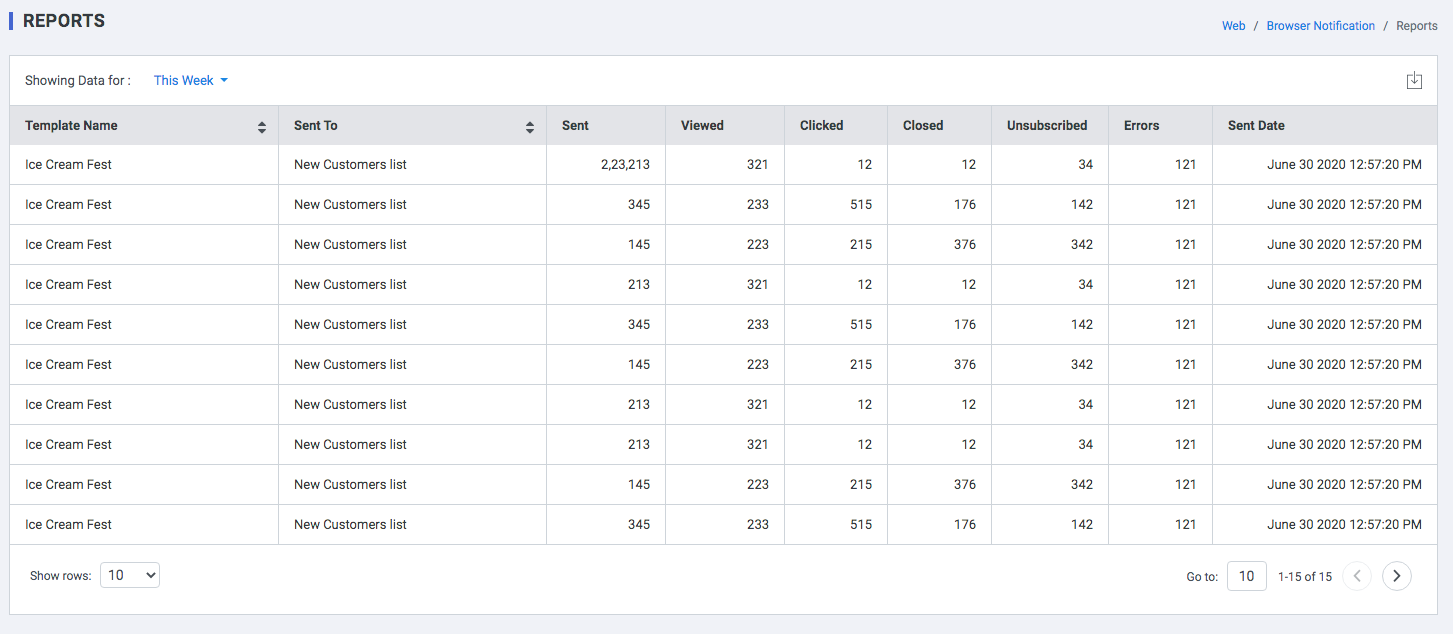Screen dimensions: 1453x634
Task: Select first Ice Cream Fest row
Action: pos(724,165)
